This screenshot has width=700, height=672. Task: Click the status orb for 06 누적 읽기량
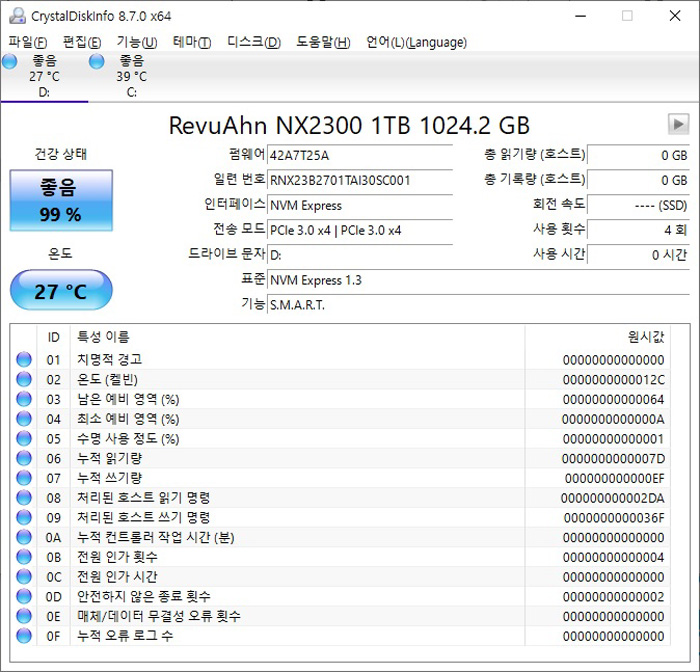pos(24,458)
